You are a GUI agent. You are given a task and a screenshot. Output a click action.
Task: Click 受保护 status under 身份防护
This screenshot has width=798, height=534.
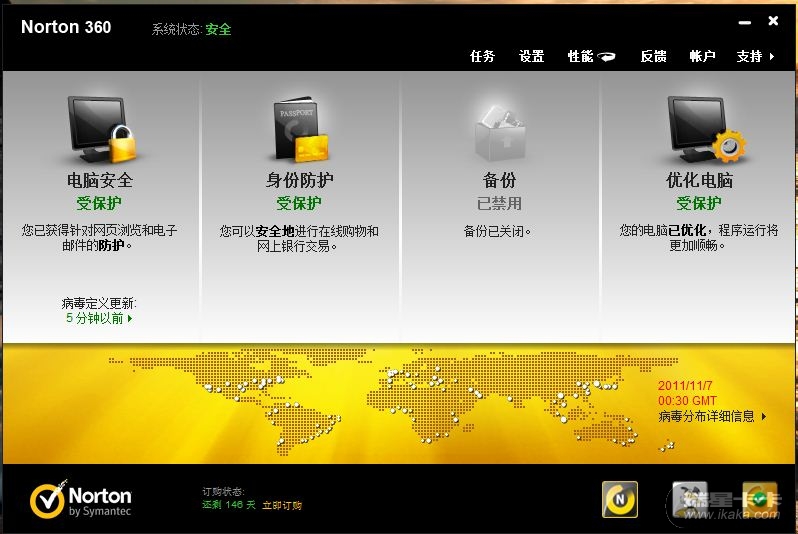(x=299, y=204)
